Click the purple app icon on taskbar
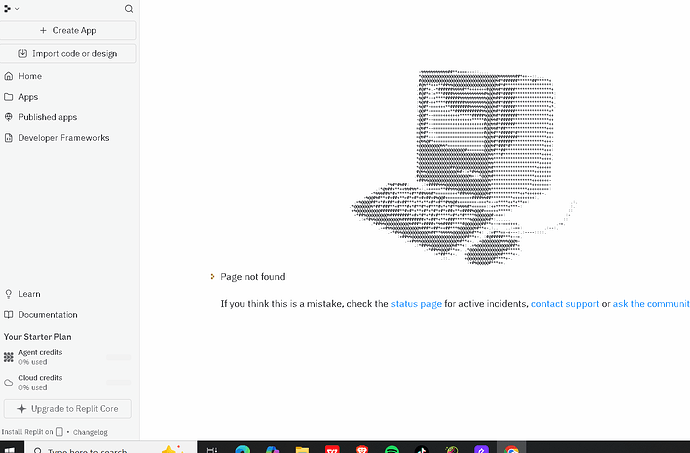 [481, 449]
